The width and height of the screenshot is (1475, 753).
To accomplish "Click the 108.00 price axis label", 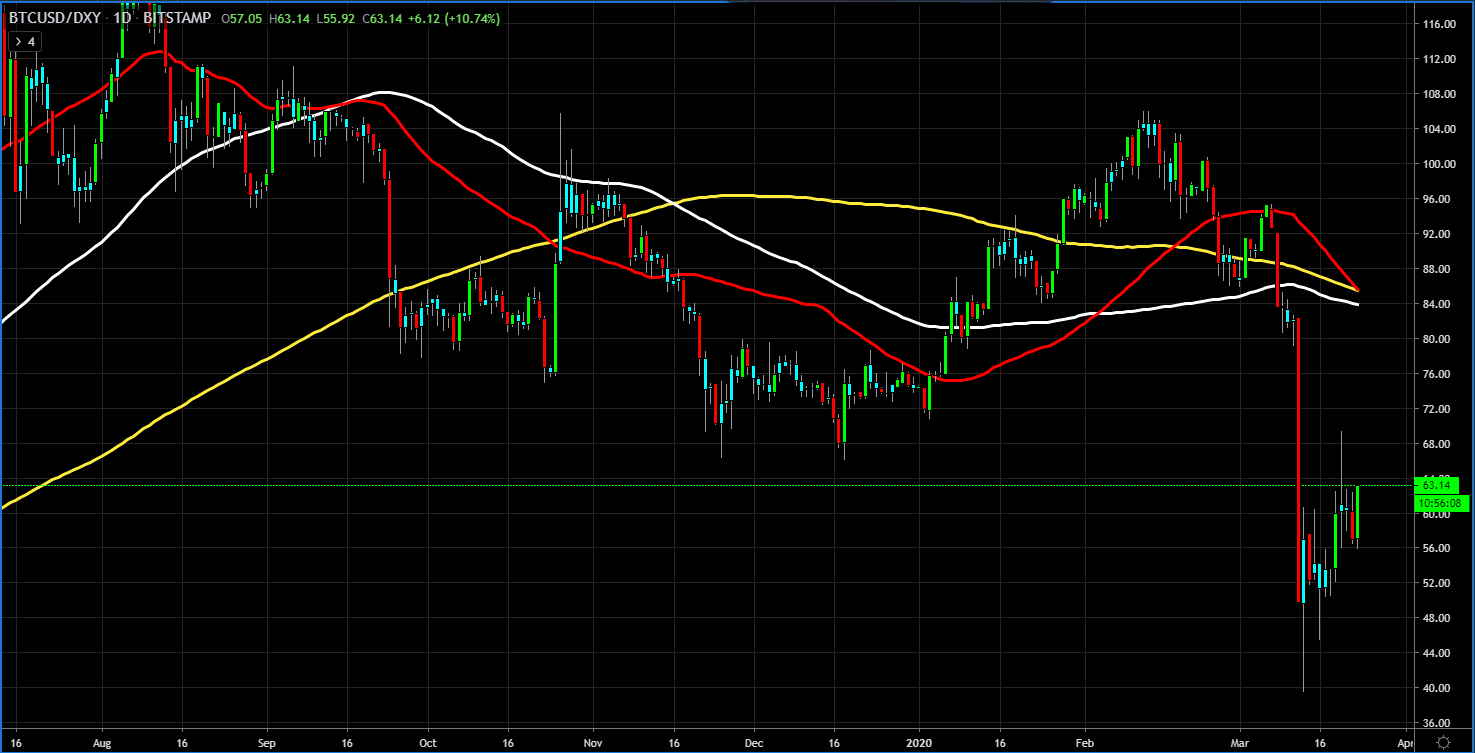I will pyautogui.click(x=1437, y=94).
